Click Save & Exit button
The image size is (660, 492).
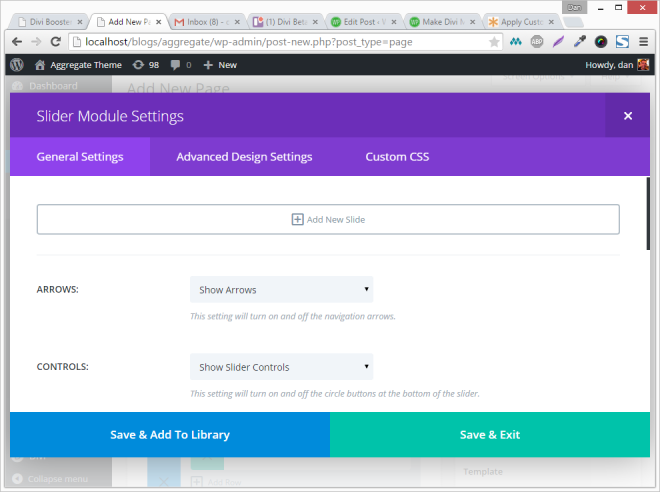coord(490,434)
